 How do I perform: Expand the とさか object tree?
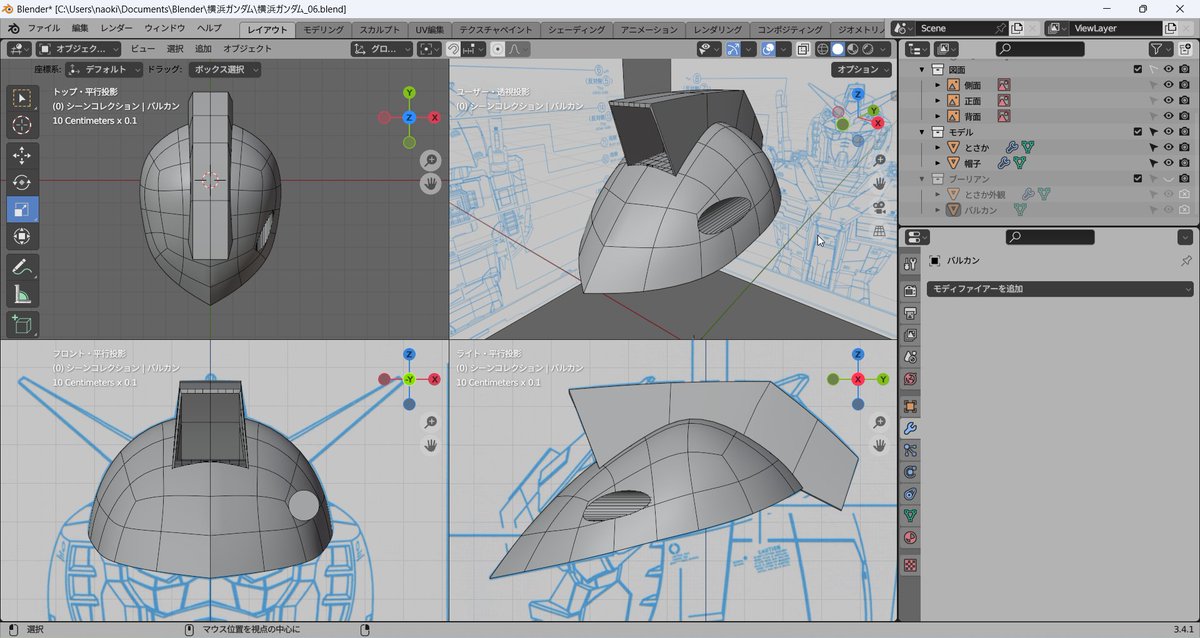(937, 147)
